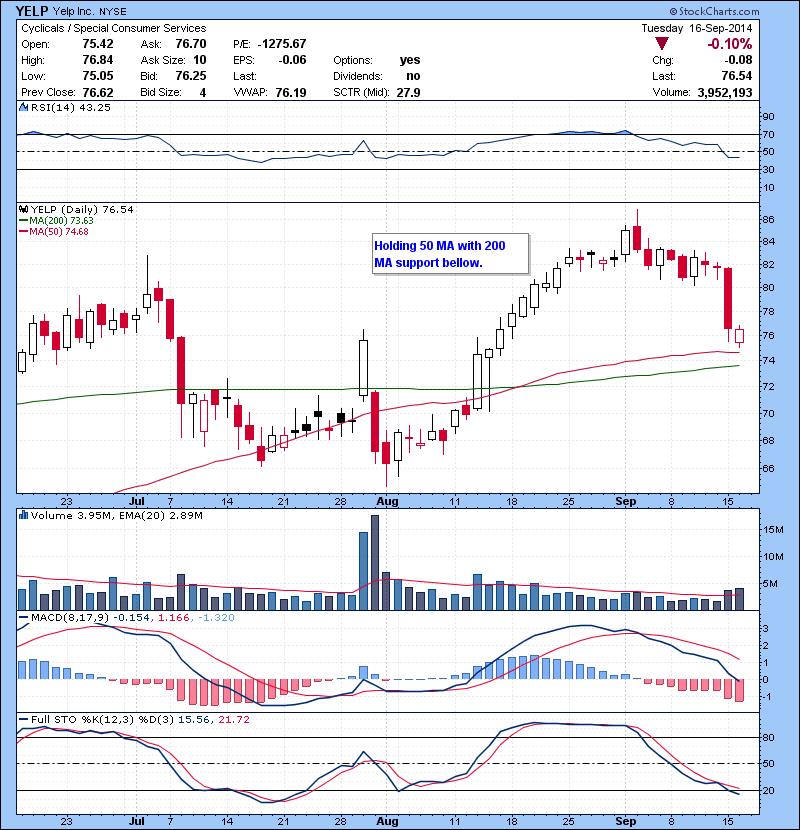Image resolution: width=800 pixels, height=830 pixels.
Task: Click the tallest volume bar near Aug
Action: (x=375, y=563)
